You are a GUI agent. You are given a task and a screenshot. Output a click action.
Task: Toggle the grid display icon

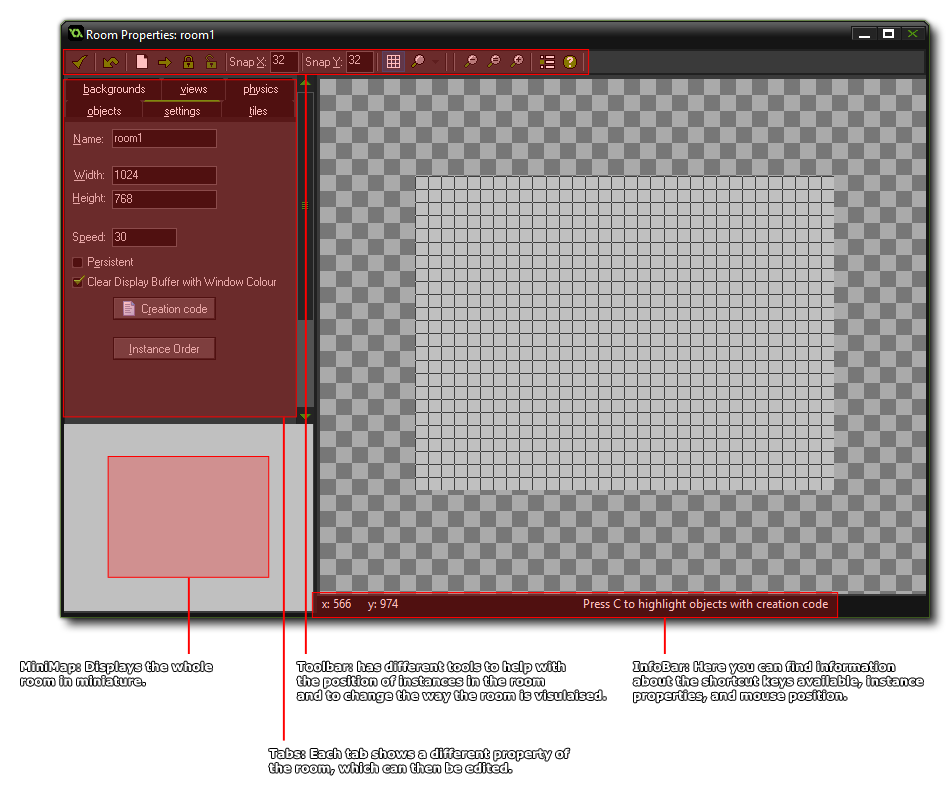click(x=394, y=62)
